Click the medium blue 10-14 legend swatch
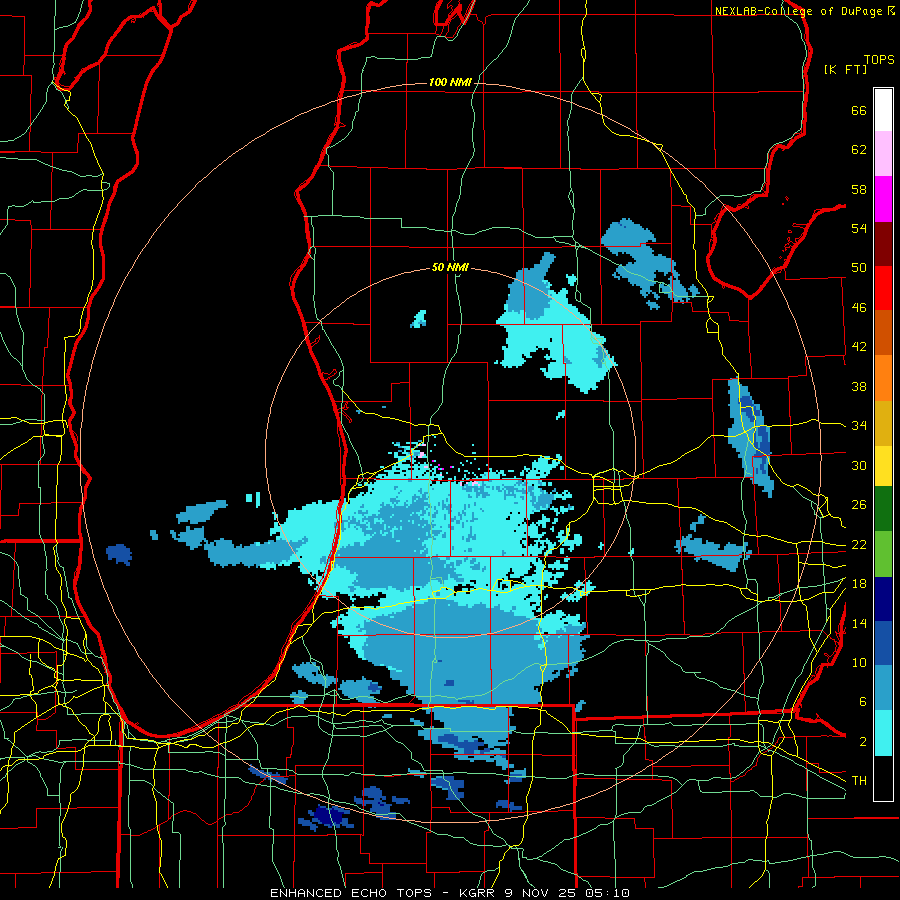 883,643
